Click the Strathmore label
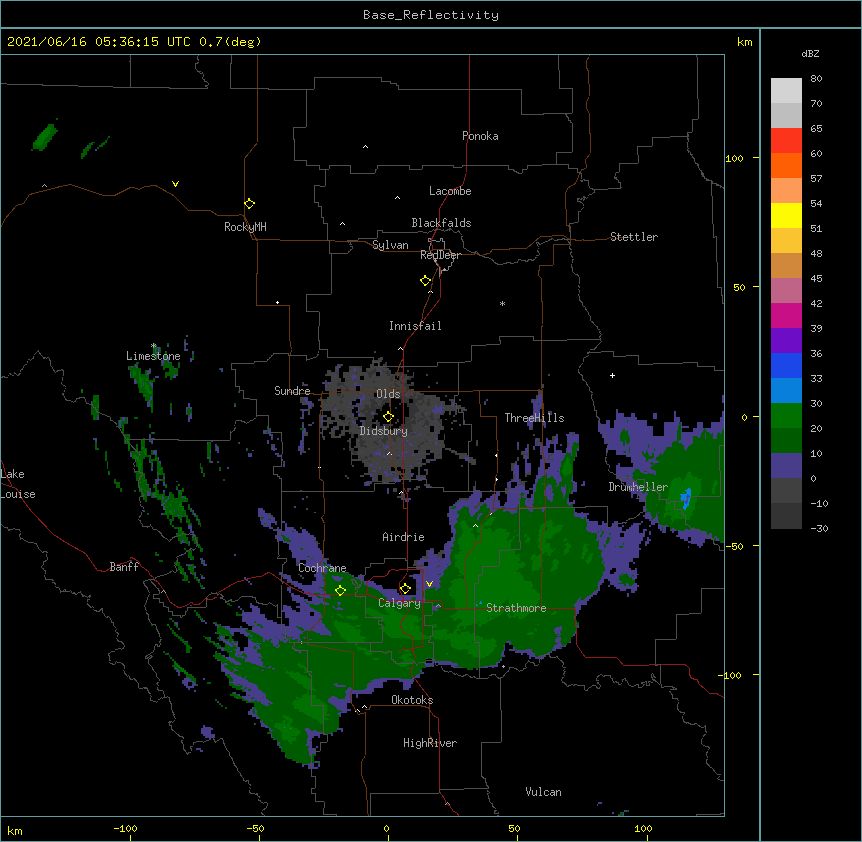 click(516, 608)
